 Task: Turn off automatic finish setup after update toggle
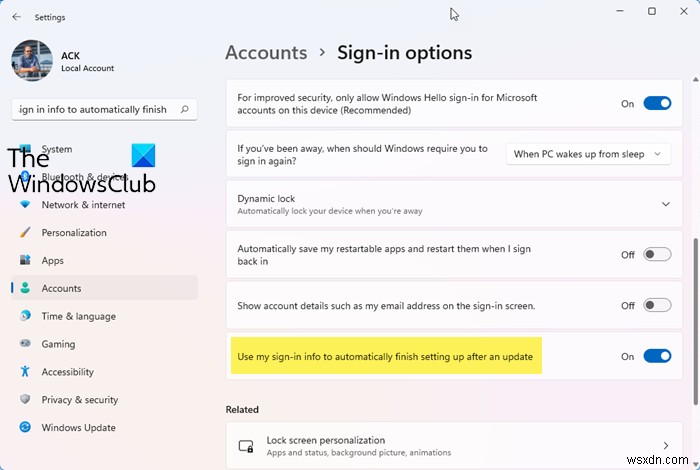pos(657,356)
